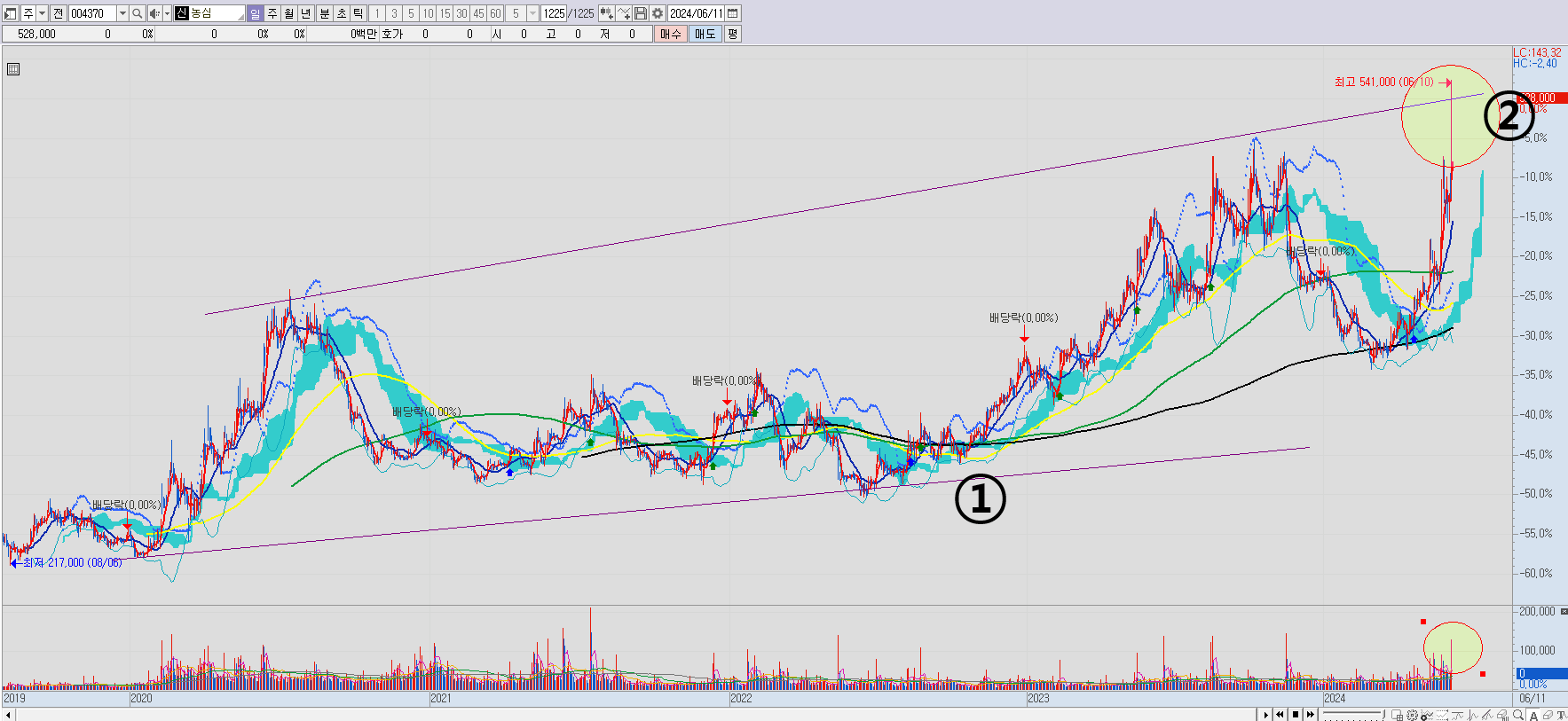This screenshot has height=721, width=1568.
Task: Choose the 60 interval preset
Action: click(x=495, y=13)
